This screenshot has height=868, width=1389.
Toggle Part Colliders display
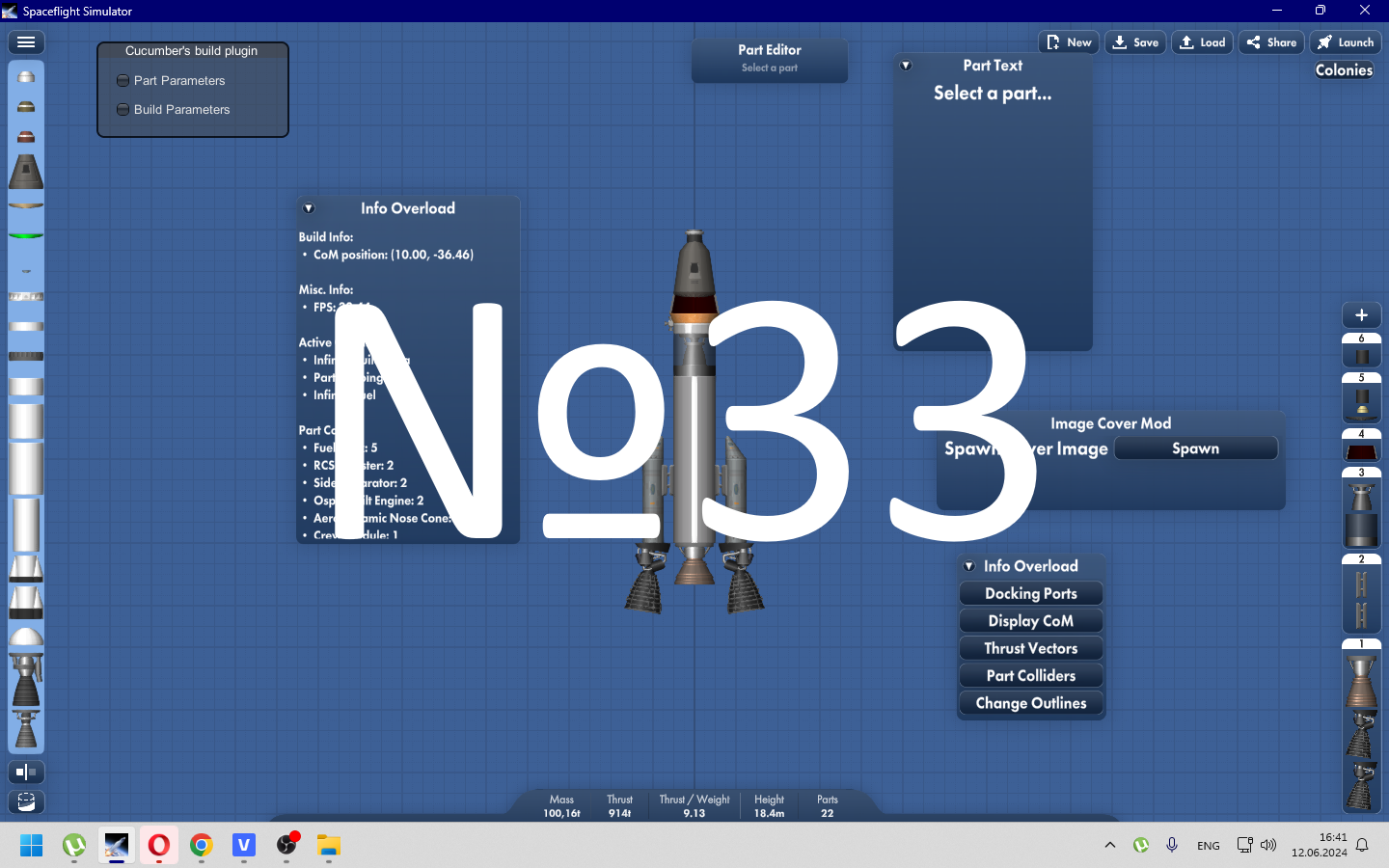click(x=1031, y=676)
